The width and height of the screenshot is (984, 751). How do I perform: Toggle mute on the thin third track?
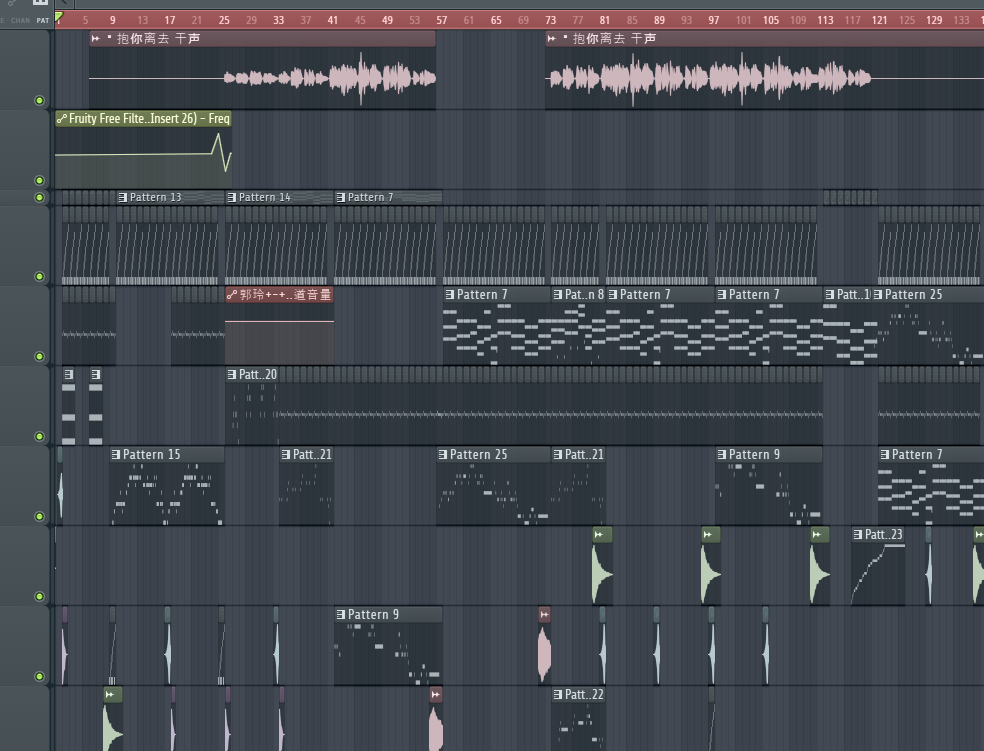coord(40,197)
